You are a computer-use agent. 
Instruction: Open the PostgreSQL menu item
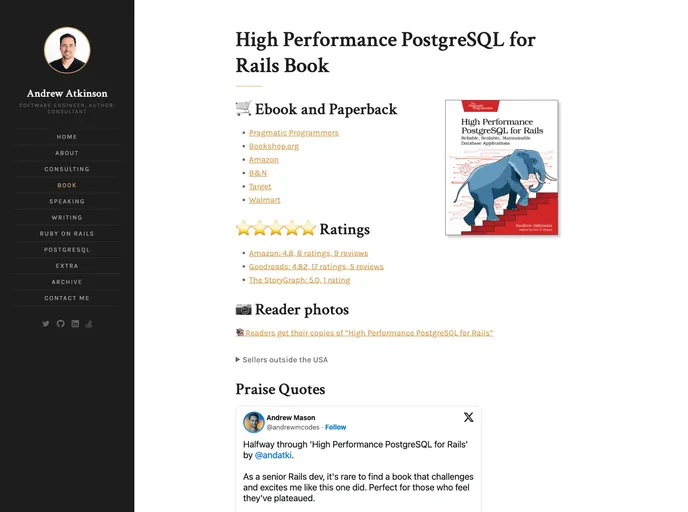pos(67,249)
